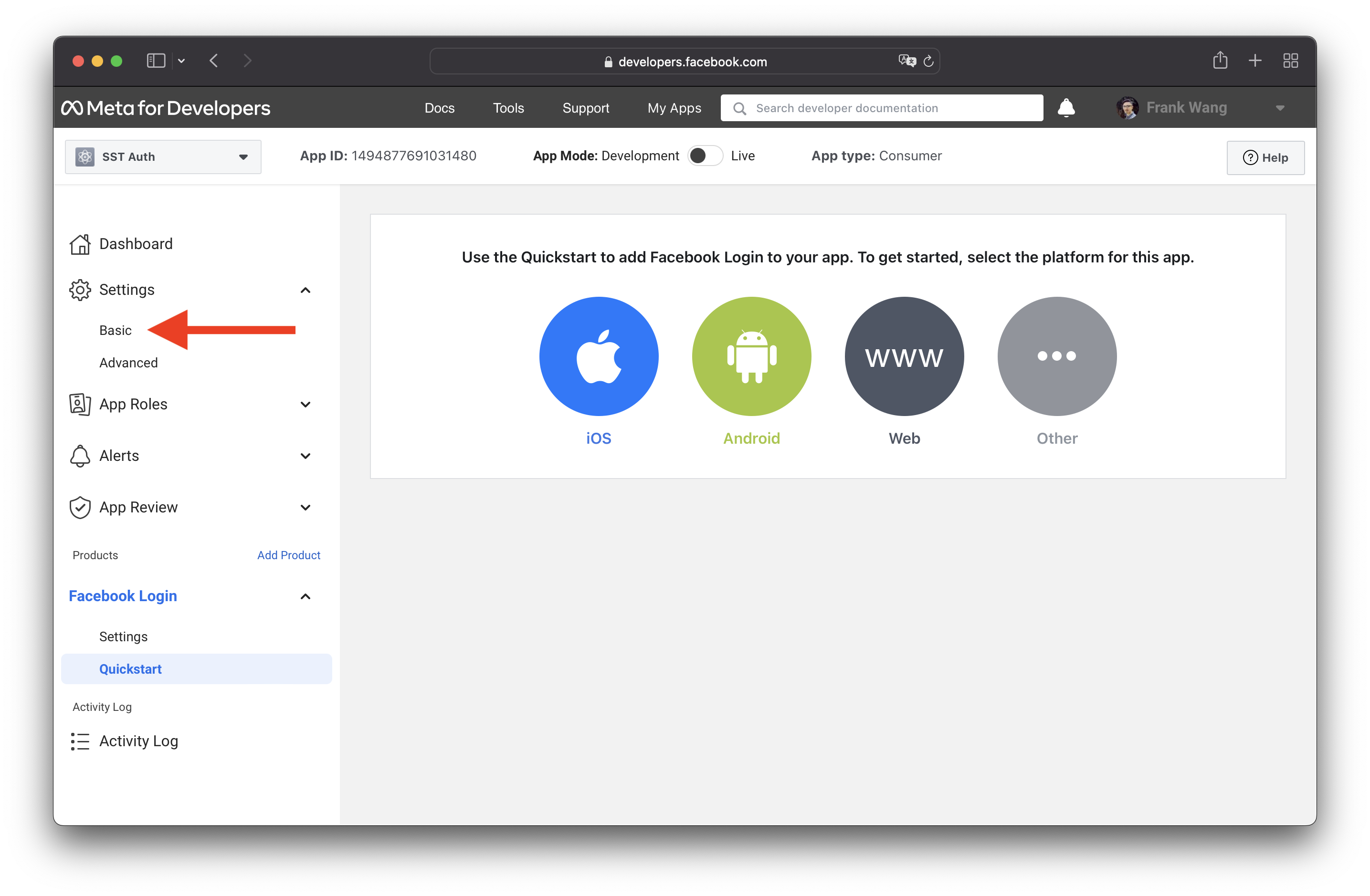Click Frank Wang profile avatar
This screenshot has width=1370, height=896.
coord(1127,108)
